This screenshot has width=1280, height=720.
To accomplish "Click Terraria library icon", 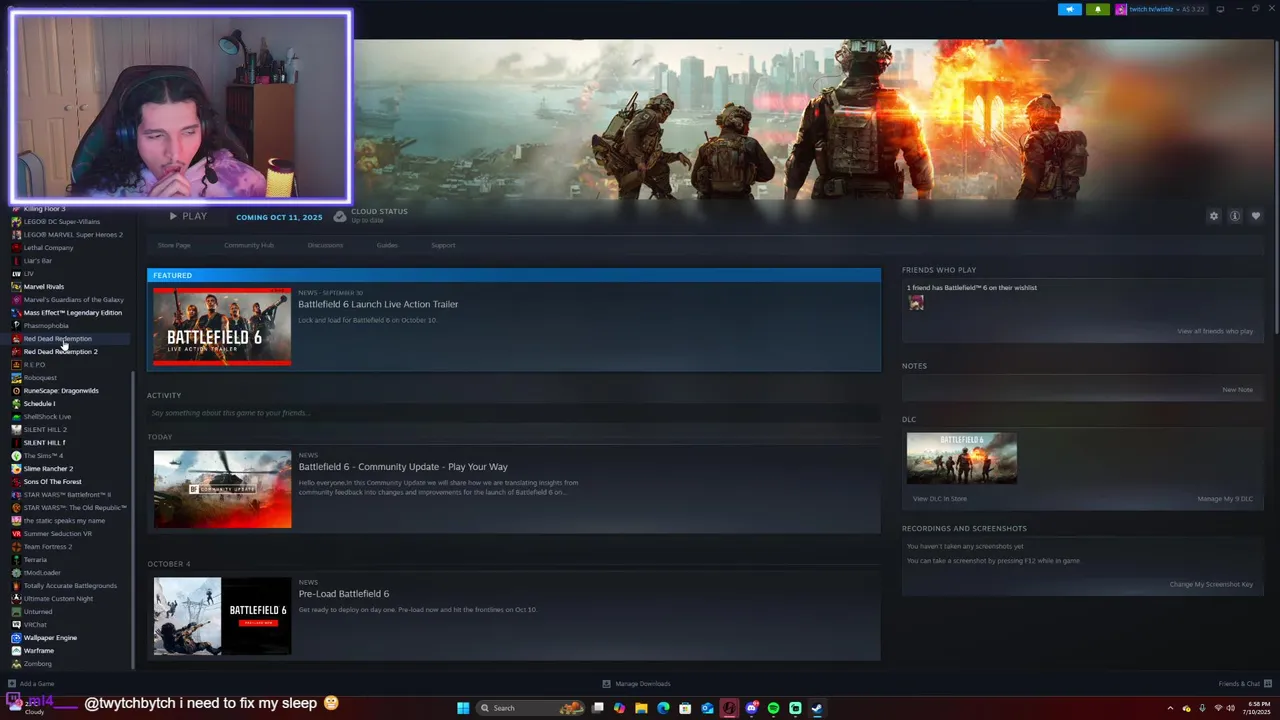I will coord(16,560).
